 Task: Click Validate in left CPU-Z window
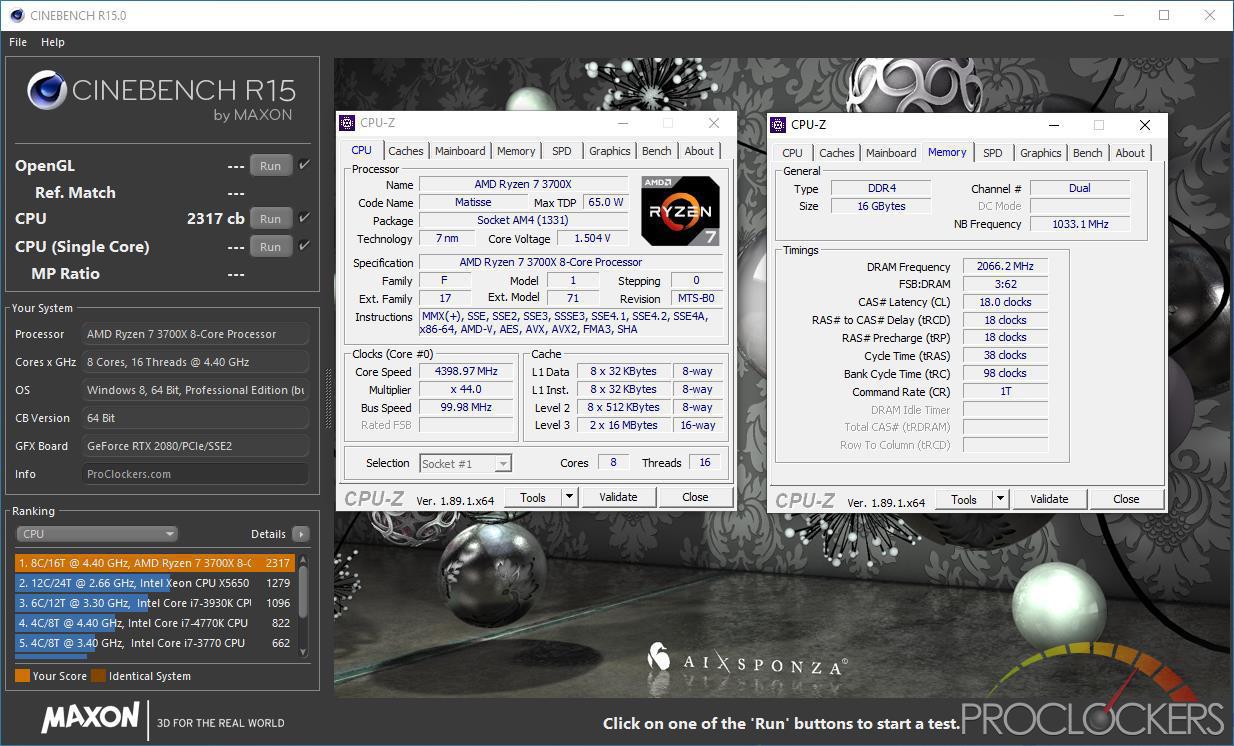pyautogui.click(x=618, y=497)
